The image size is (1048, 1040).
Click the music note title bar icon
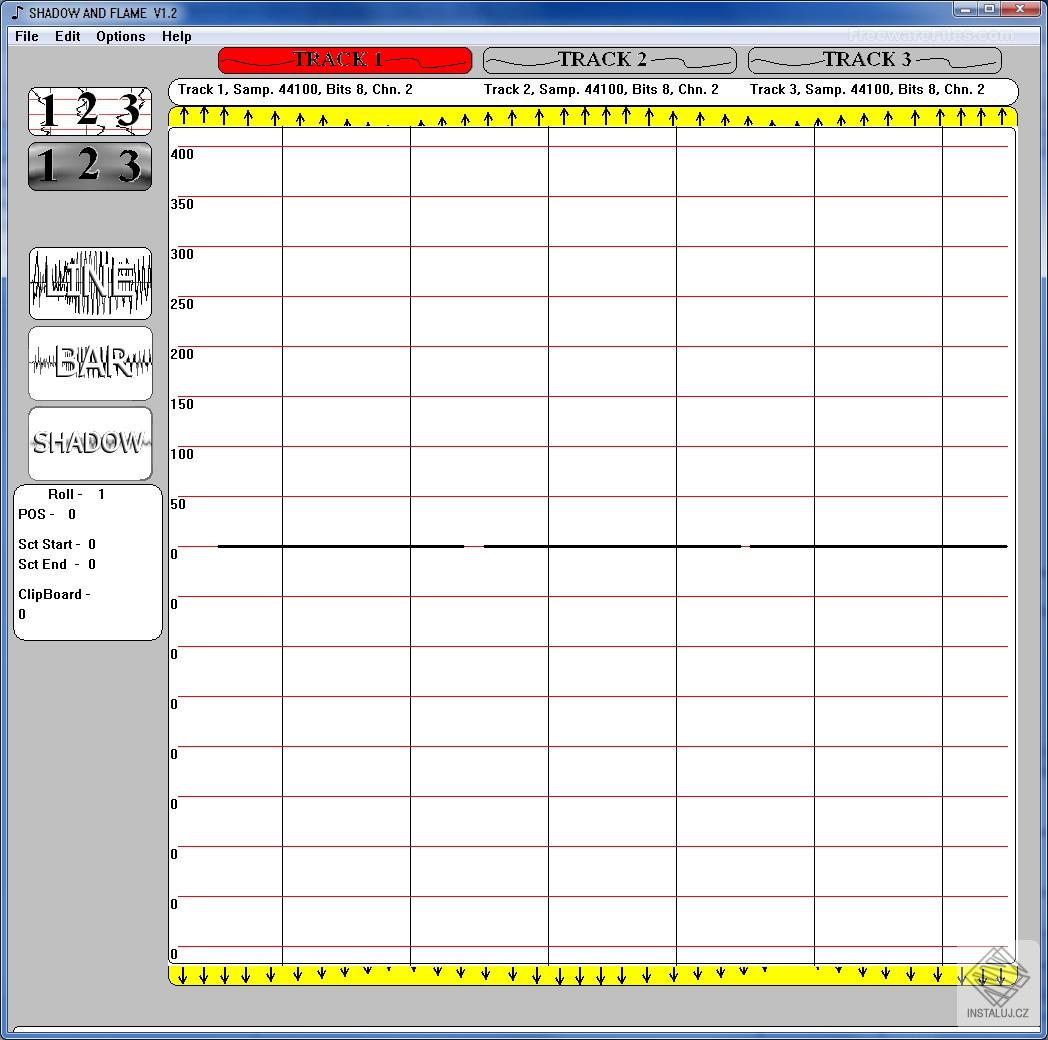(x=17, y=13)
